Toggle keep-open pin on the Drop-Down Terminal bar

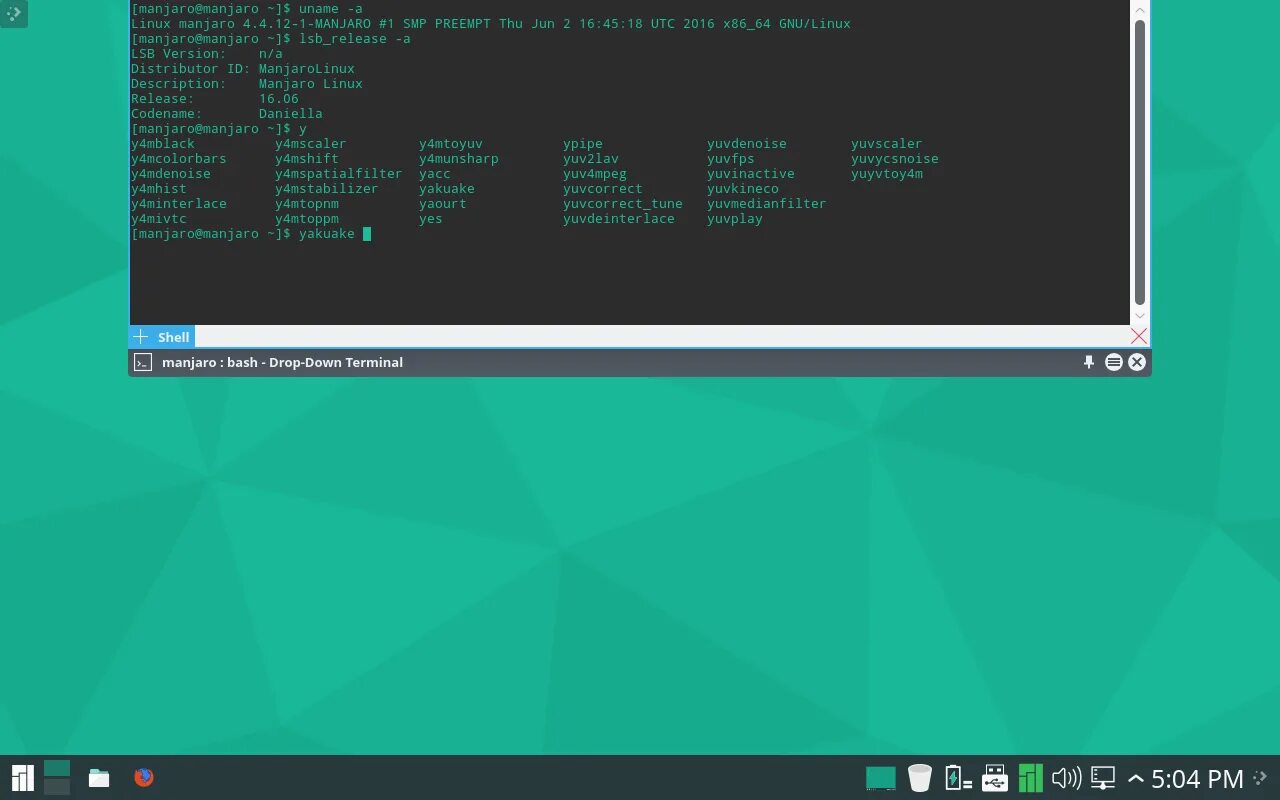pyautogui.click(x=1089, y=362)
